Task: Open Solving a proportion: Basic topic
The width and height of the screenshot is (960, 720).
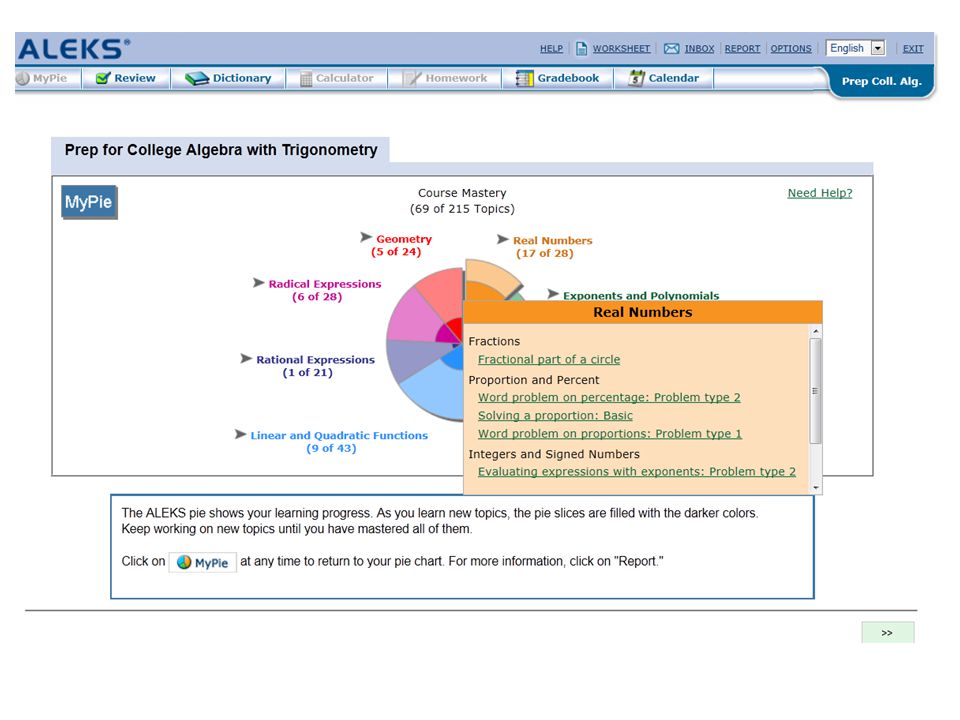Action: tap(555, 416)
